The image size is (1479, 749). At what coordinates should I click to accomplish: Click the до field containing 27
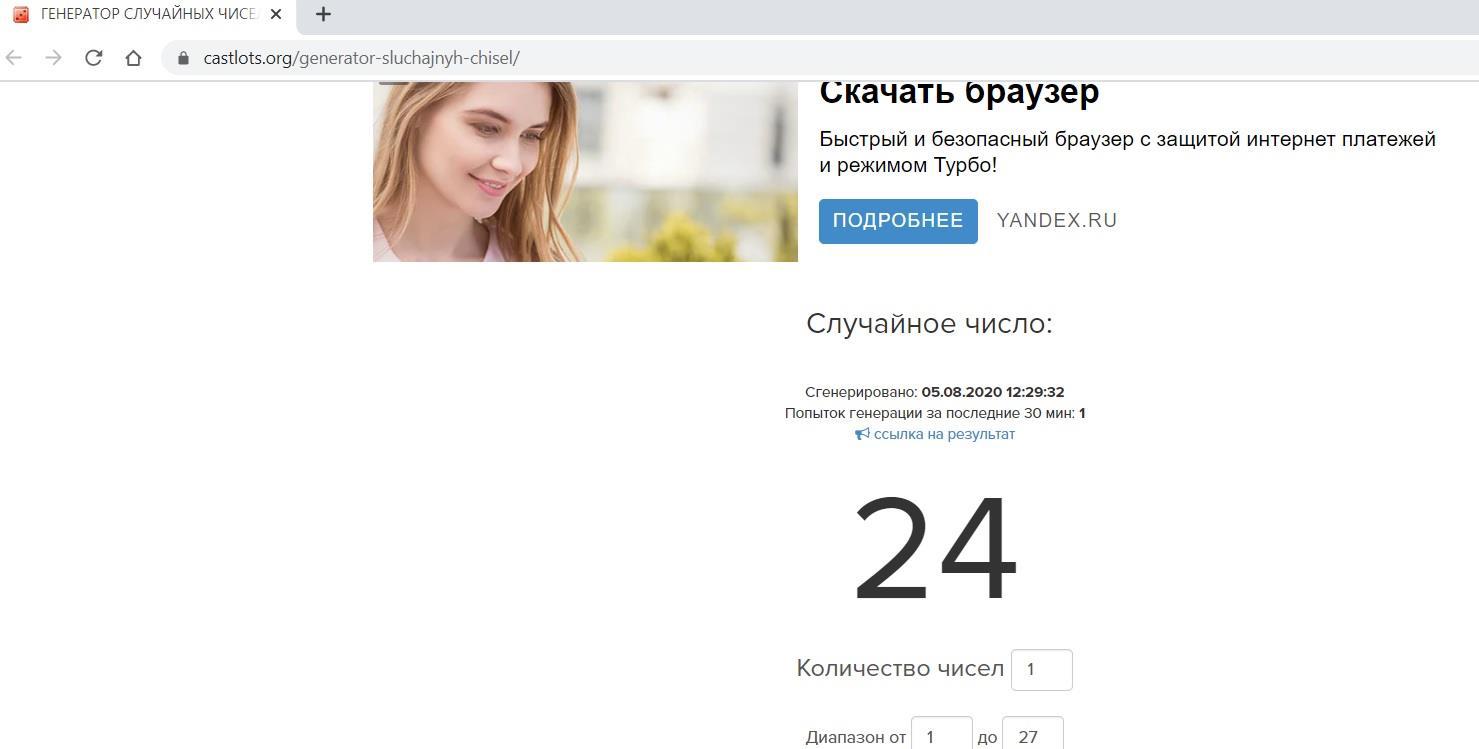[x=1032, y=736]
